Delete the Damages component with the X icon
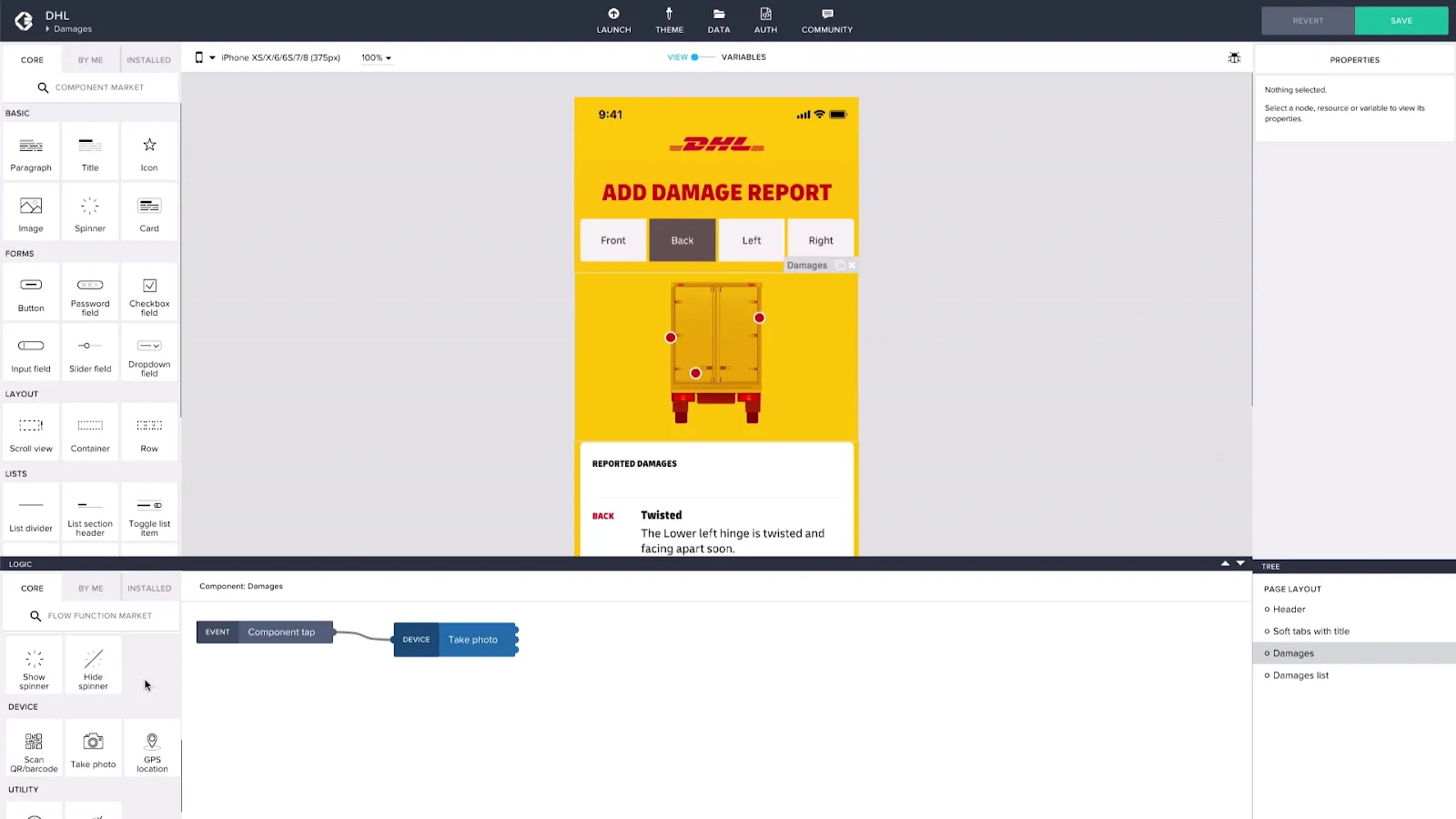 coord(852,266)
